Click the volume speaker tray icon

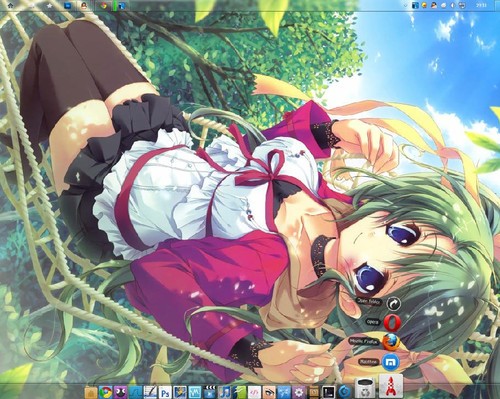click(x=453, y=5)
